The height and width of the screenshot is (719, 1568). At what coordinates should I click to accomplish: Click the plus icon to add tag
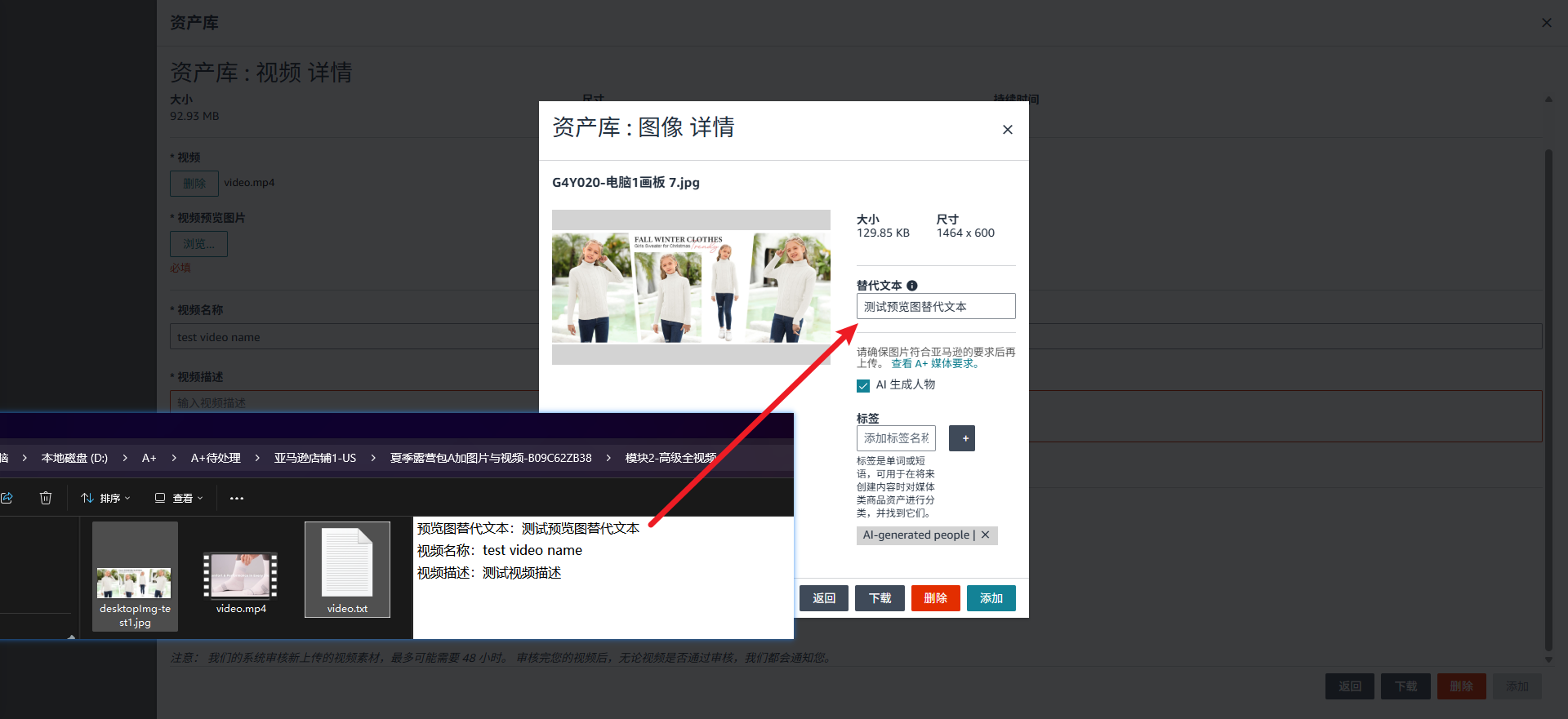(962, 438)
